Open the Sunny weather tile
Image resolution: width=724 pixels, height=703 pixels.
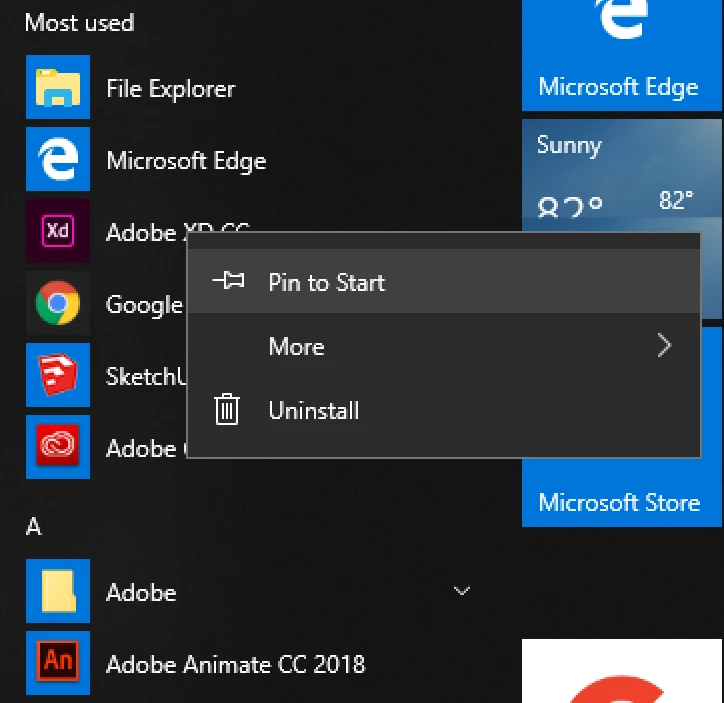pyautogui.click(x=622, y=175)
